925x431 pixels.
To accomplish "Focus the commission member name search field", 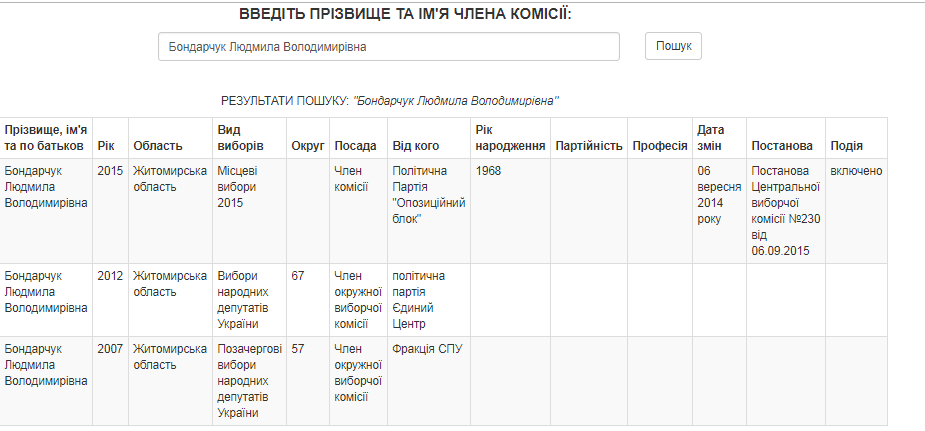I will (389, 47).
